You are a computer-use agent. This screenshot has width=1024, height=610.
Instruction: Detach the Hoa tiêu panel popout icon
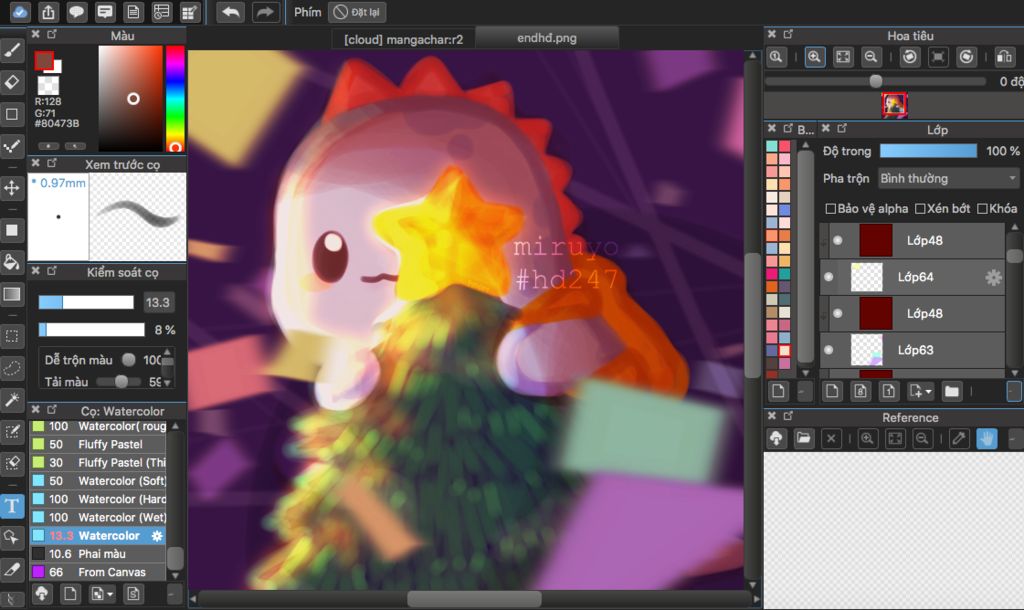tap(788, 34)
